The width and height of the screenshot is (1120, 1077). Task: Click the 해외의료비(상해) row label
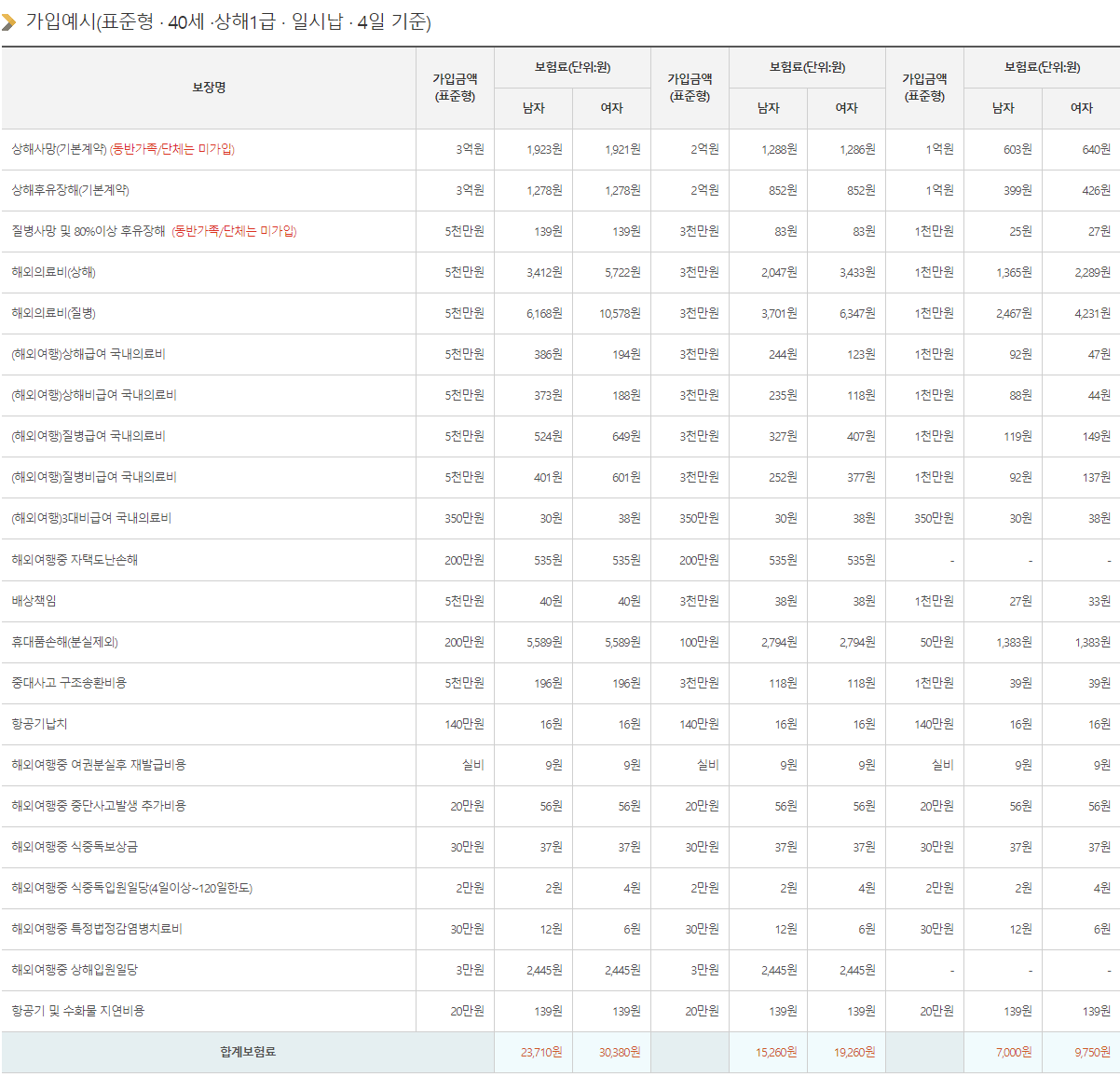pos(53,272)
